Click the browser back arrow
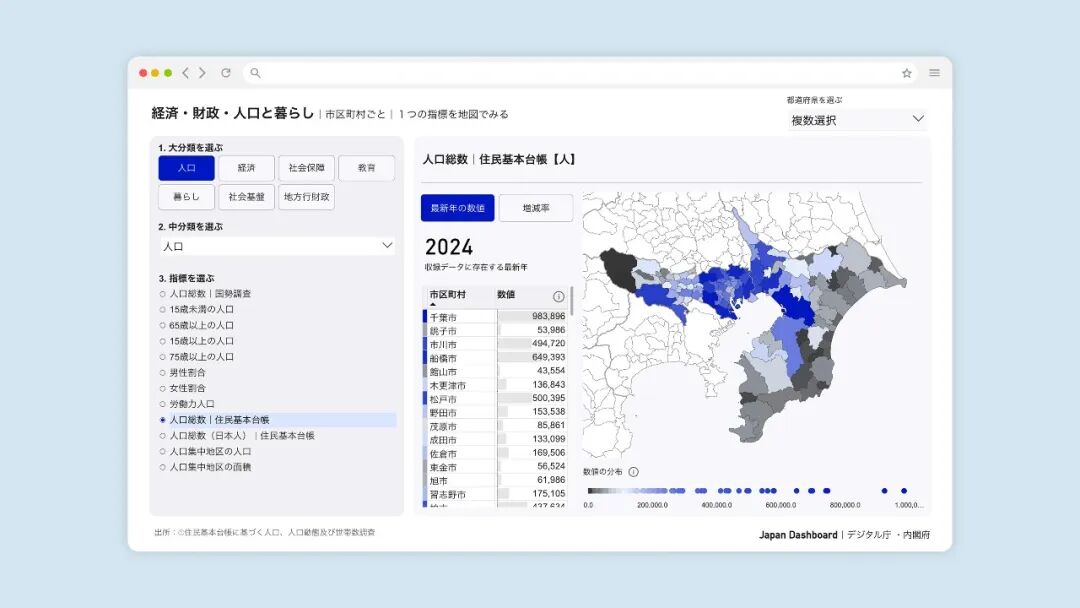This screenshot has height=608, width=1080. pyautogui.click(x=185, y=73)
